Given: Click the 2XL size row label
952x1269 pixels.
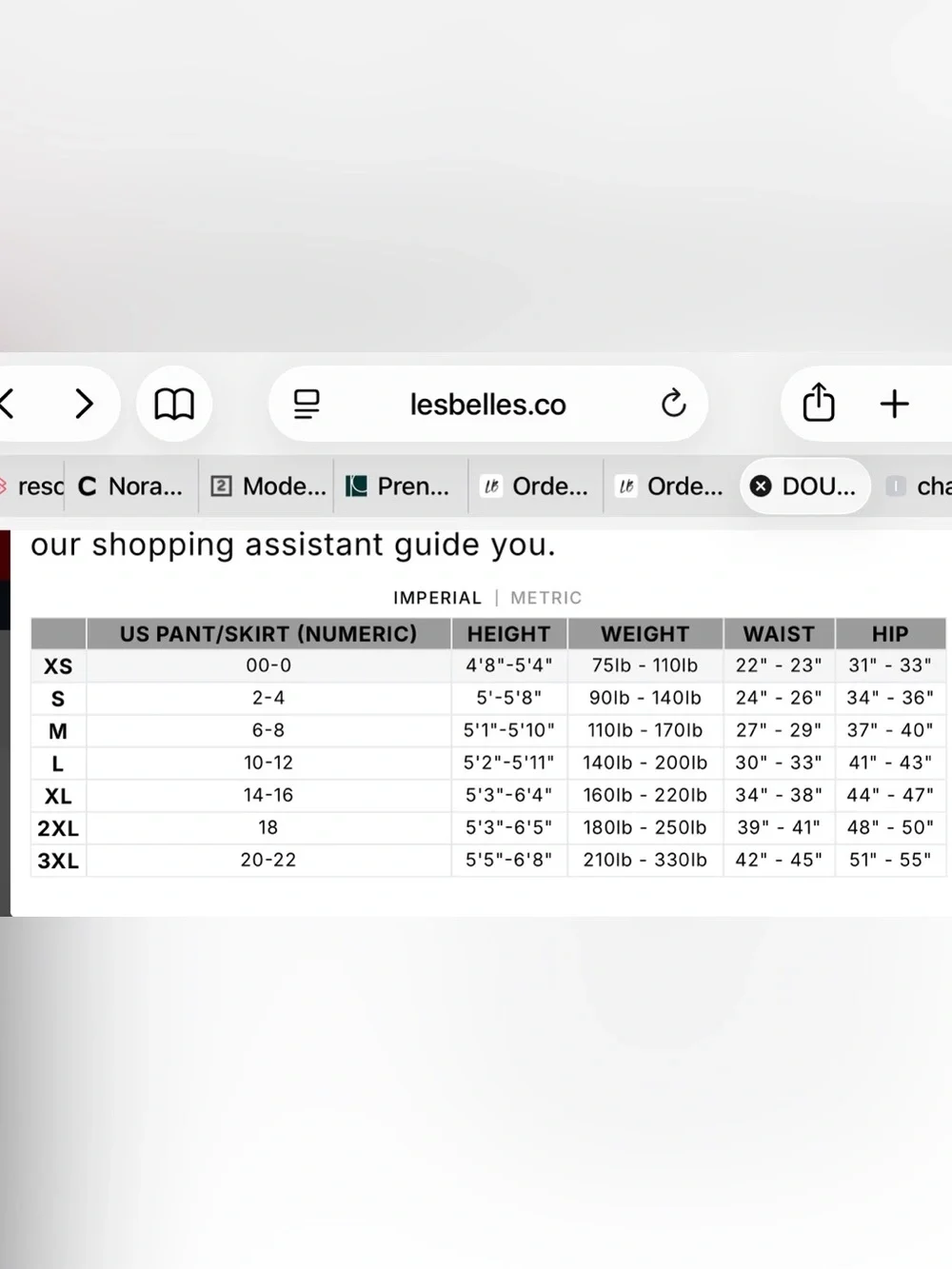Looking at the screenshot, I should pyautogui.click(x=58, y=828).
